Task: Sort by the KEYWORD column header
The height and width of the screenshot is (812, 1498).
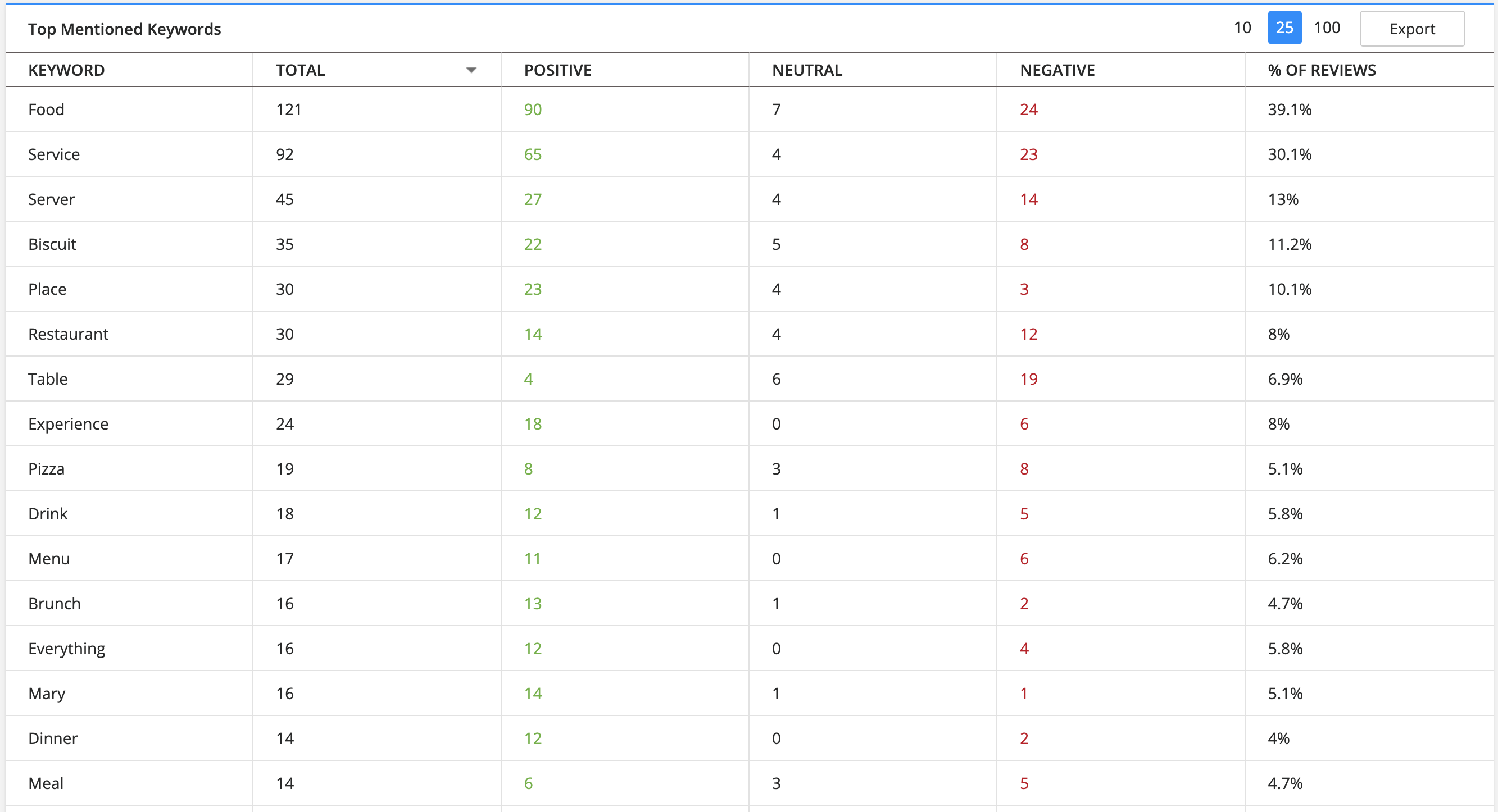Action: click(66, 70)
